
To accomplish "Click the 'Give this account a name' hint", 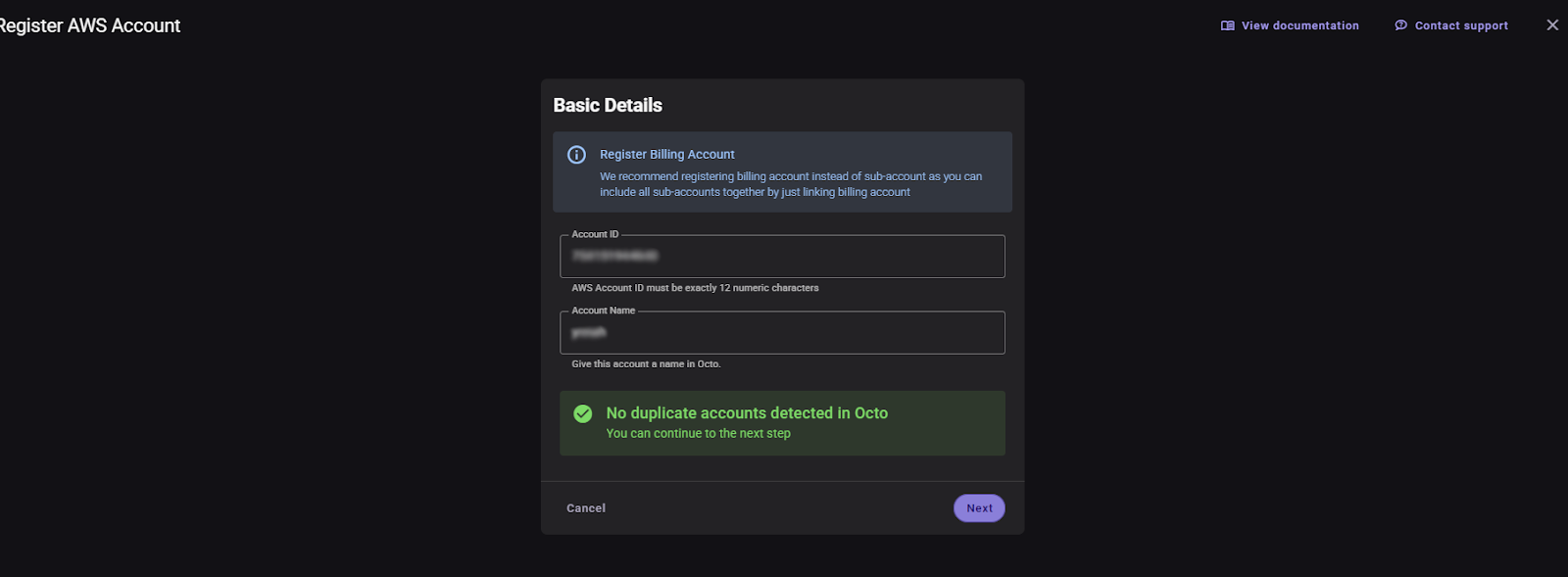I will (646, 363).
